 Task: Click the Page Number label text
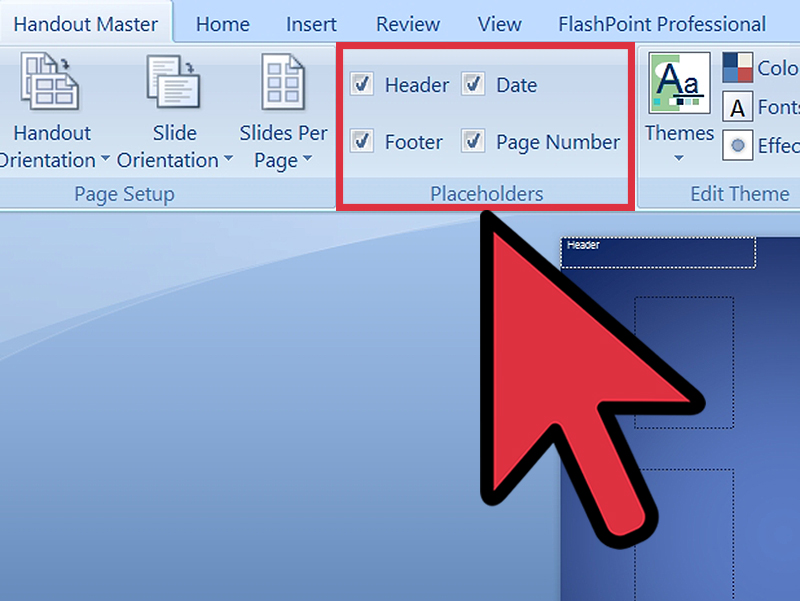[558, 142]
